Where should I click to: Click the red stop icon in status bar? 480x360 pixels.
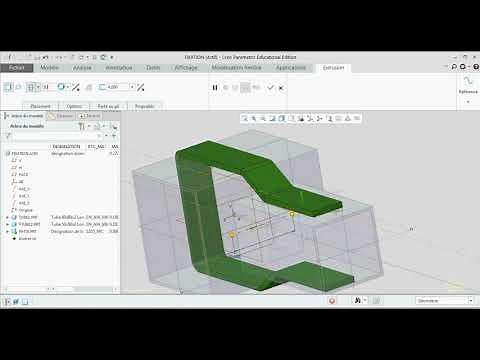click(x=332, y=301)
